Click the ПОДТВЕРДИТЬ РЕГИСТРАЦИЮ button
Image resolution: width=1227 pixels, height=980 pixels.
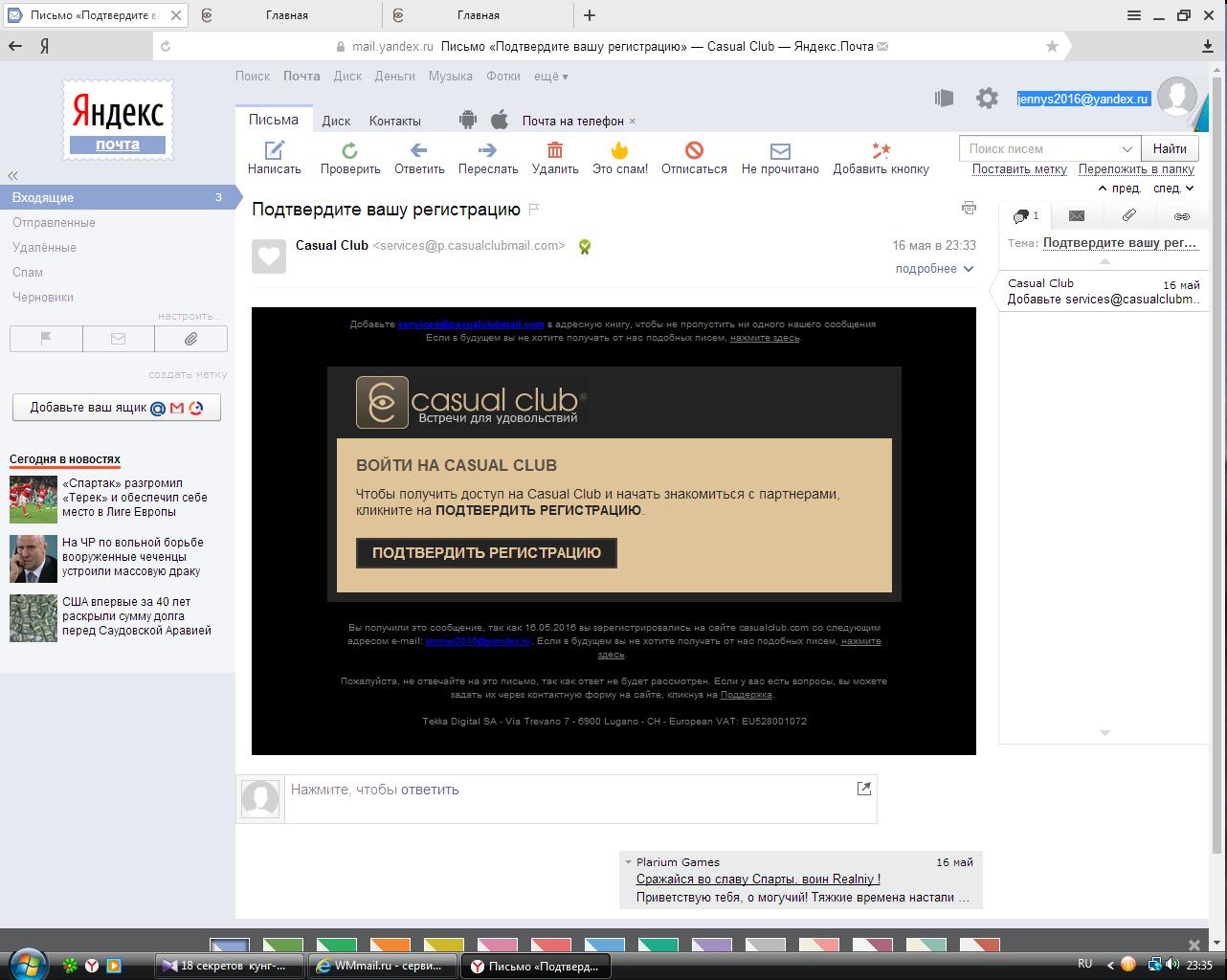point(486,552)
